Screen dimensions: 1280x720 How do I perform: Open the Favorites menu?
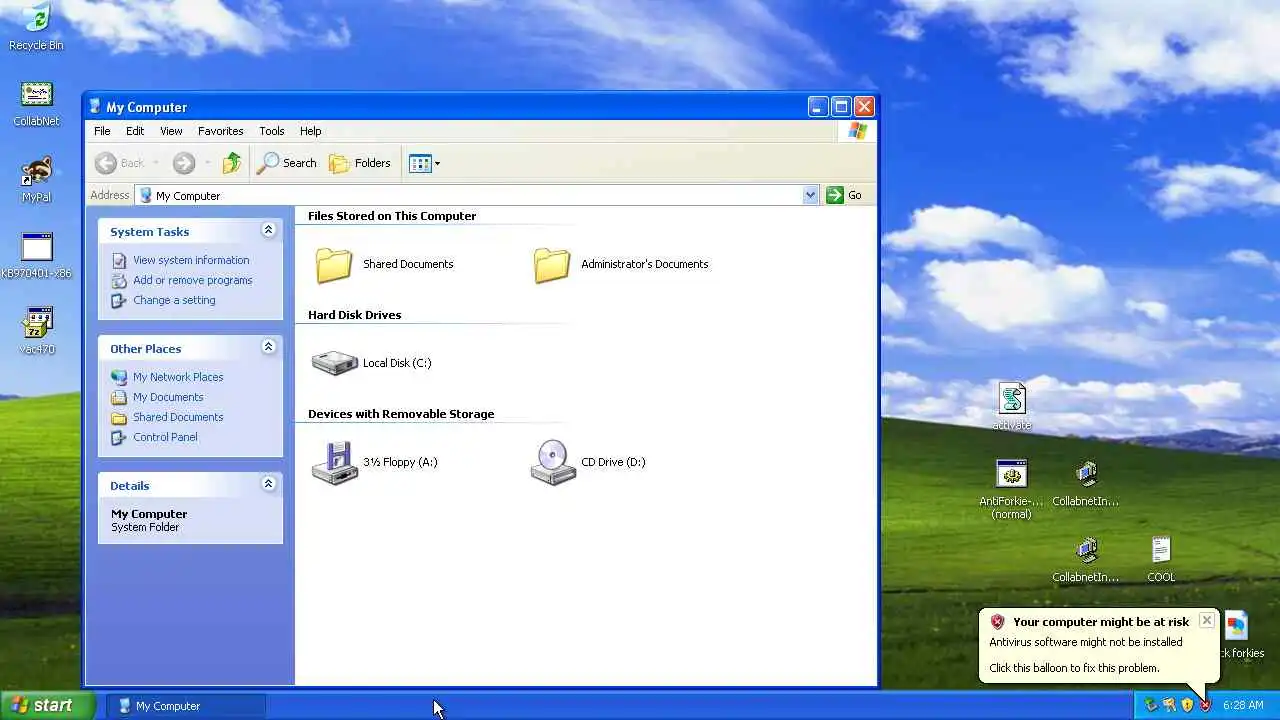pos(220,131)
